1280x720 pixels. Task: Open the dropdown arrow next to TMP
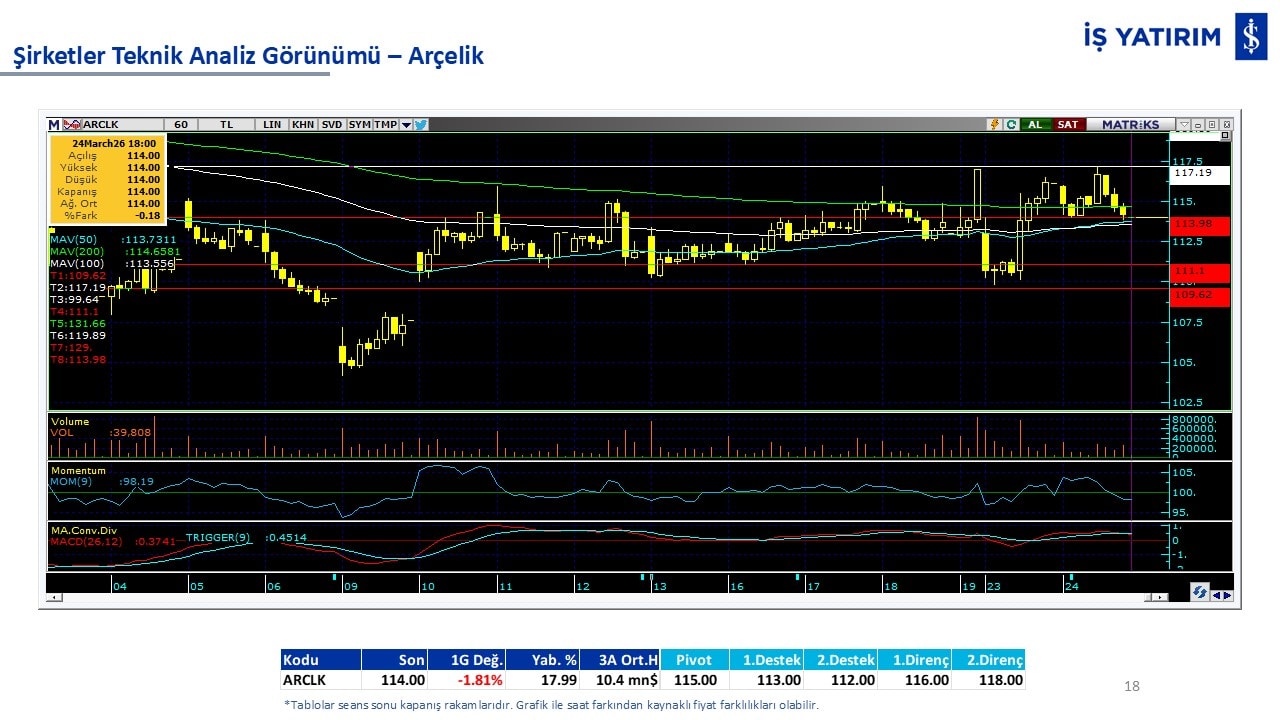coord(406,125)
